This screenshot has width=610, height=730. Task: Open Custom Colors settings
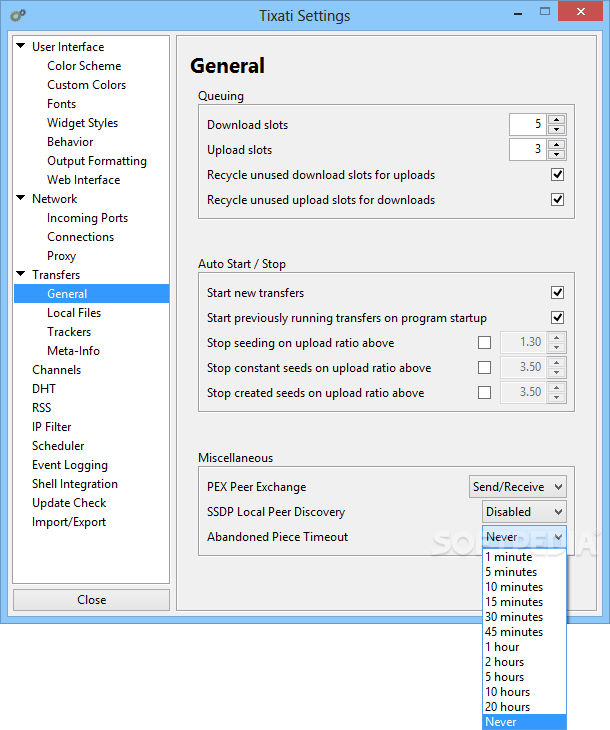(x=87, y=85)
